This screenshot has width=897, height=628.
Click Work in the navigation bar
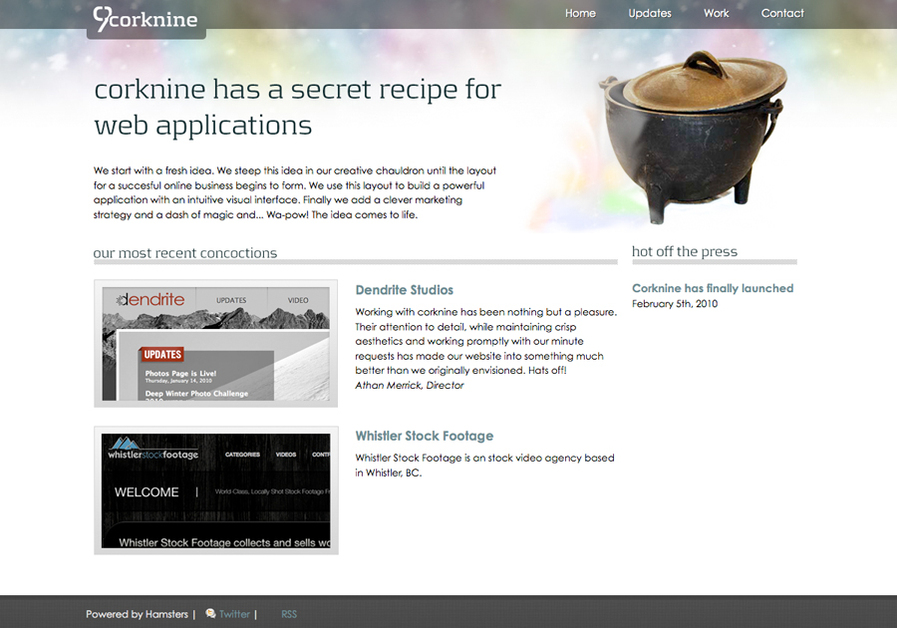(716, 13)
